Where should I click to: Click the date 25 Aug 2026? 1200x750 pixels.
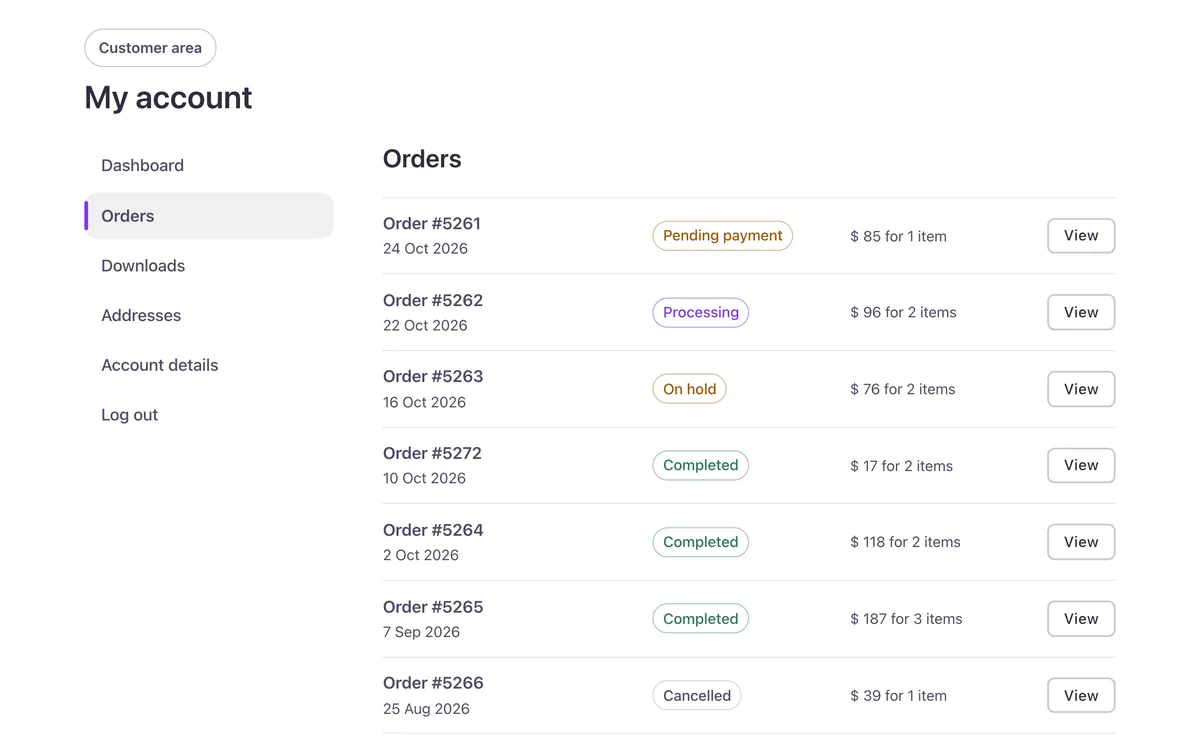pos(427,709)
